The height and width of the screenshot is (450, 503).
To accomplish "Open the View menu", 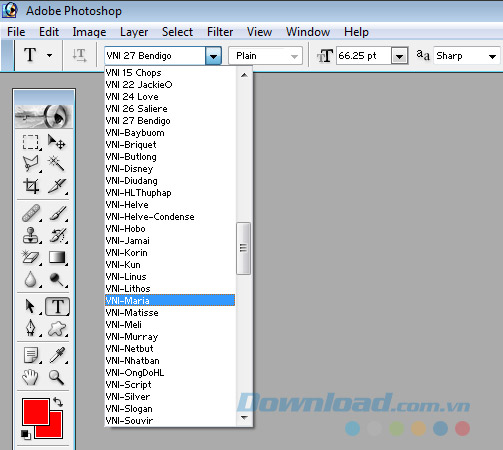I will coord(259,32).
